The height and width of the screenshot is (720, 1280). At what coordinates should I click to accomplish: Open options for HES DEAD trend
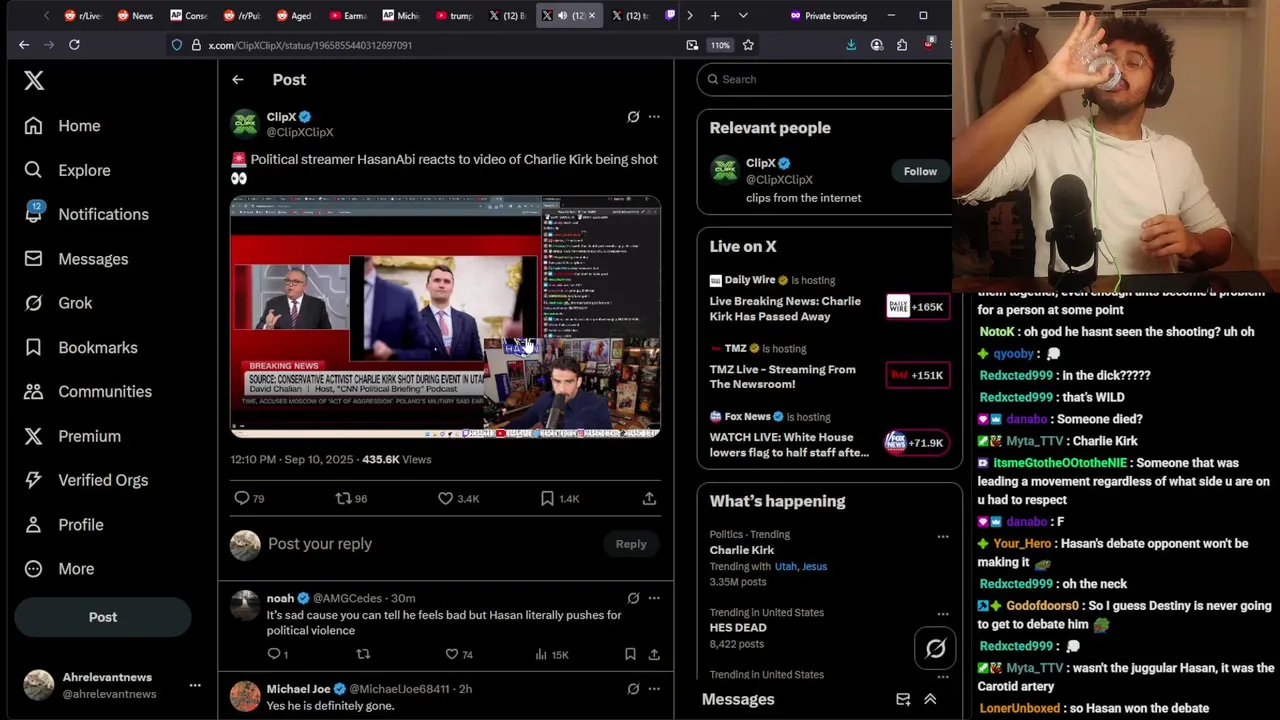(x=942, y=615)
